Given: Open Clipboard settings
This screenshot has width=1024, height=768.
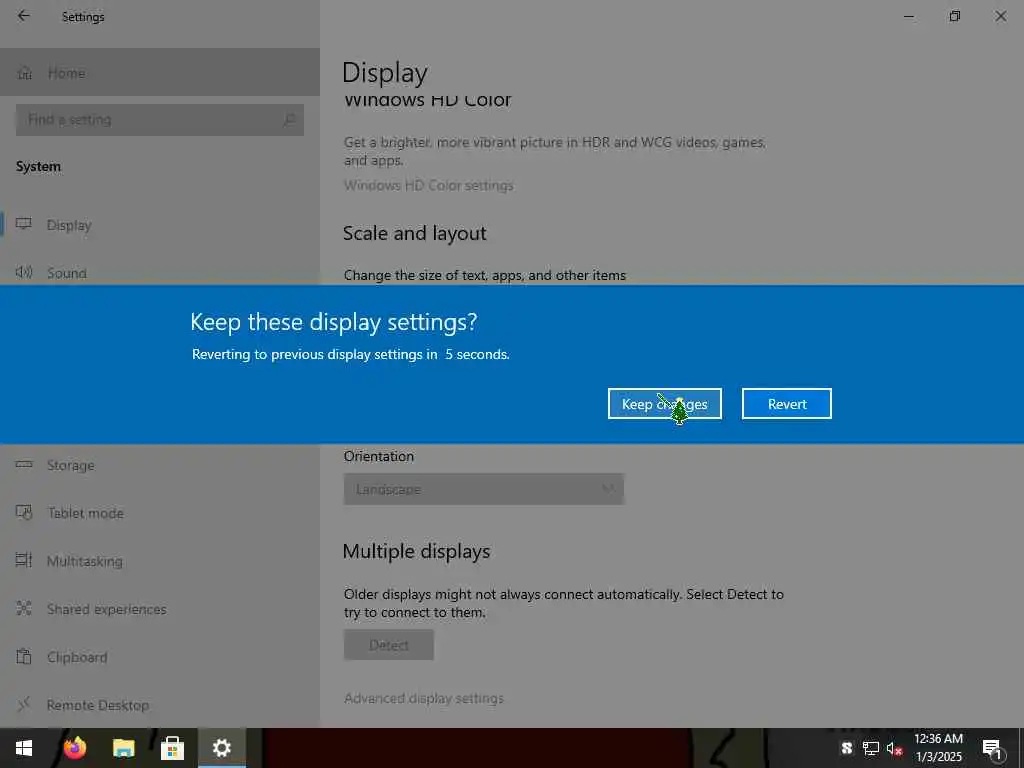Looking at the screenshot, I should tap(160, 657).
